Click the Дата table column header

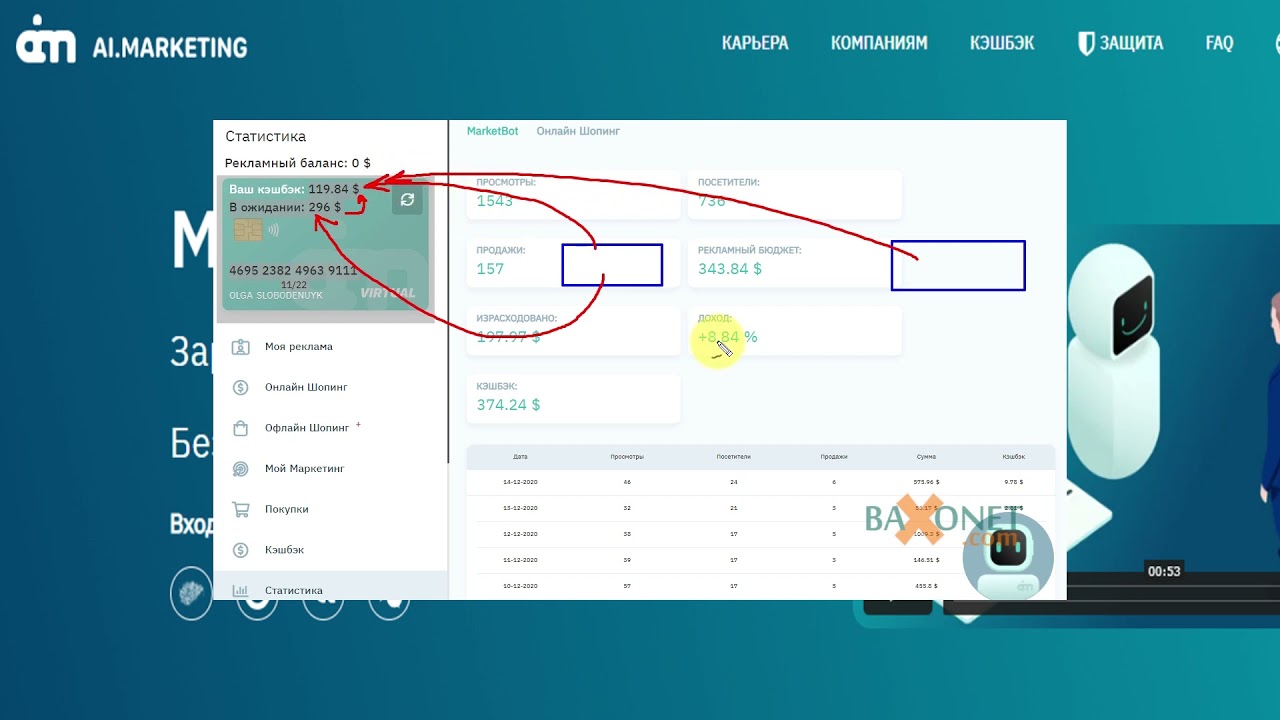(x=520, y=457)
